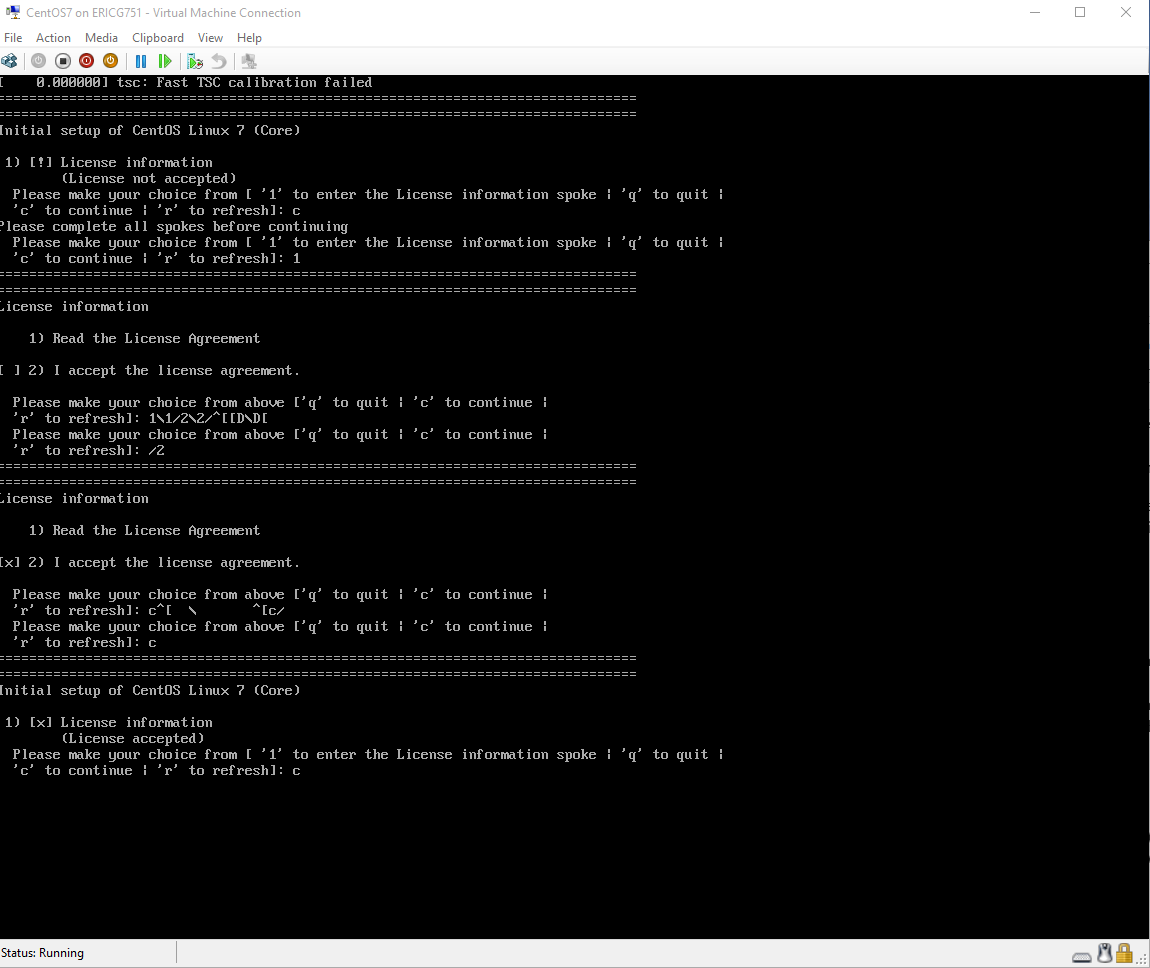Viewport: 1150px width, 968px height.
Task: Click the padlock security icon in the status bar
Action: coord(1124,953)
